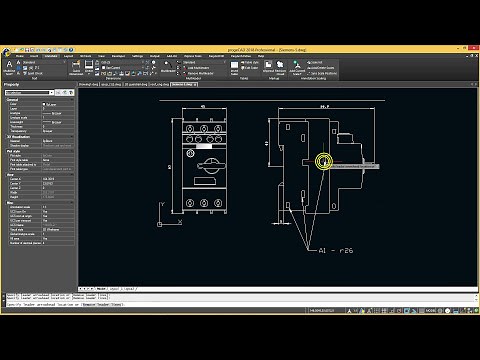The image size is (480, 360).
Task: Click the Color property value field
Action: (58, 104)
